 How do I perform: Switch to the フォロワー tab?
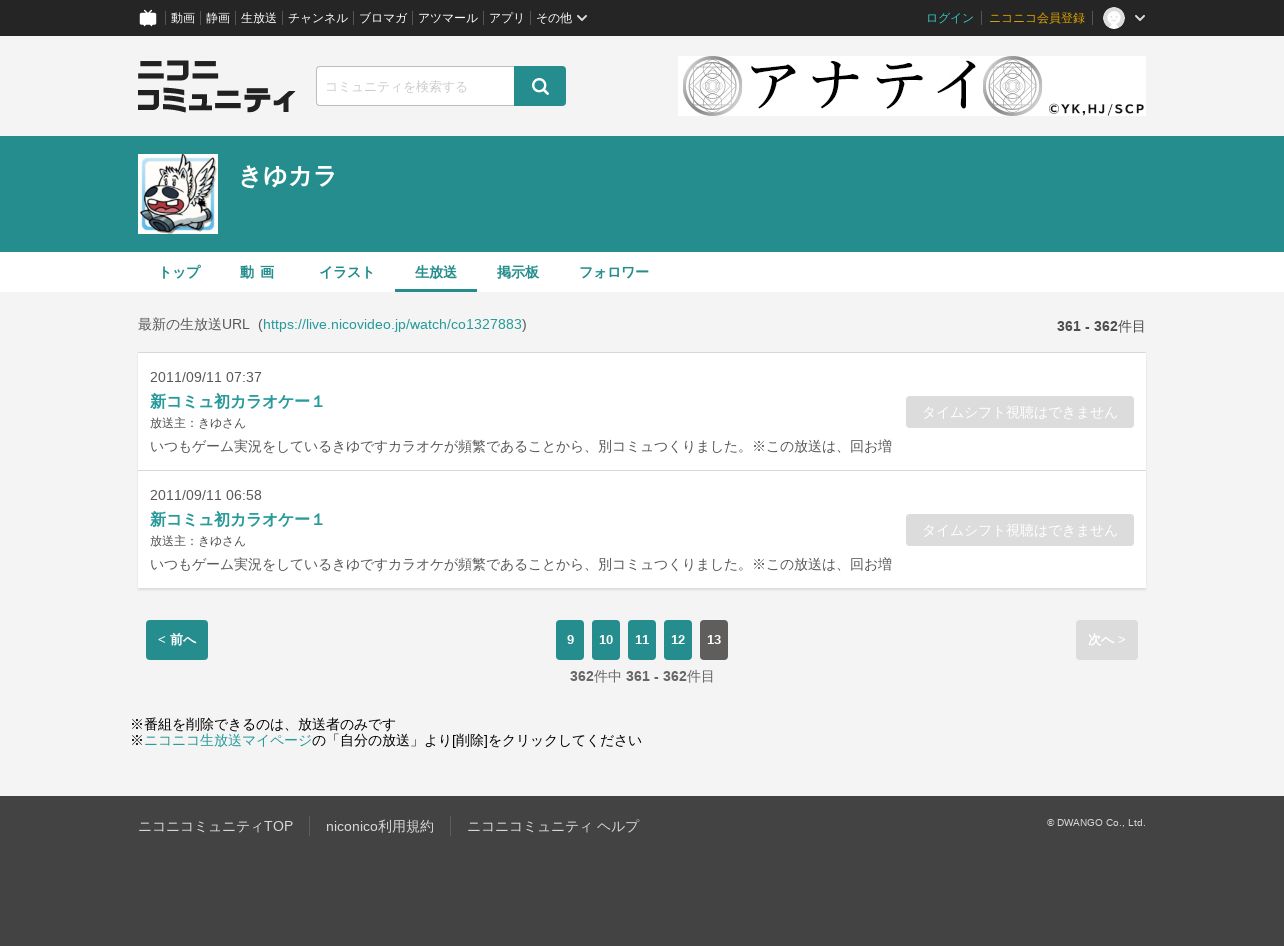point(614,272)
